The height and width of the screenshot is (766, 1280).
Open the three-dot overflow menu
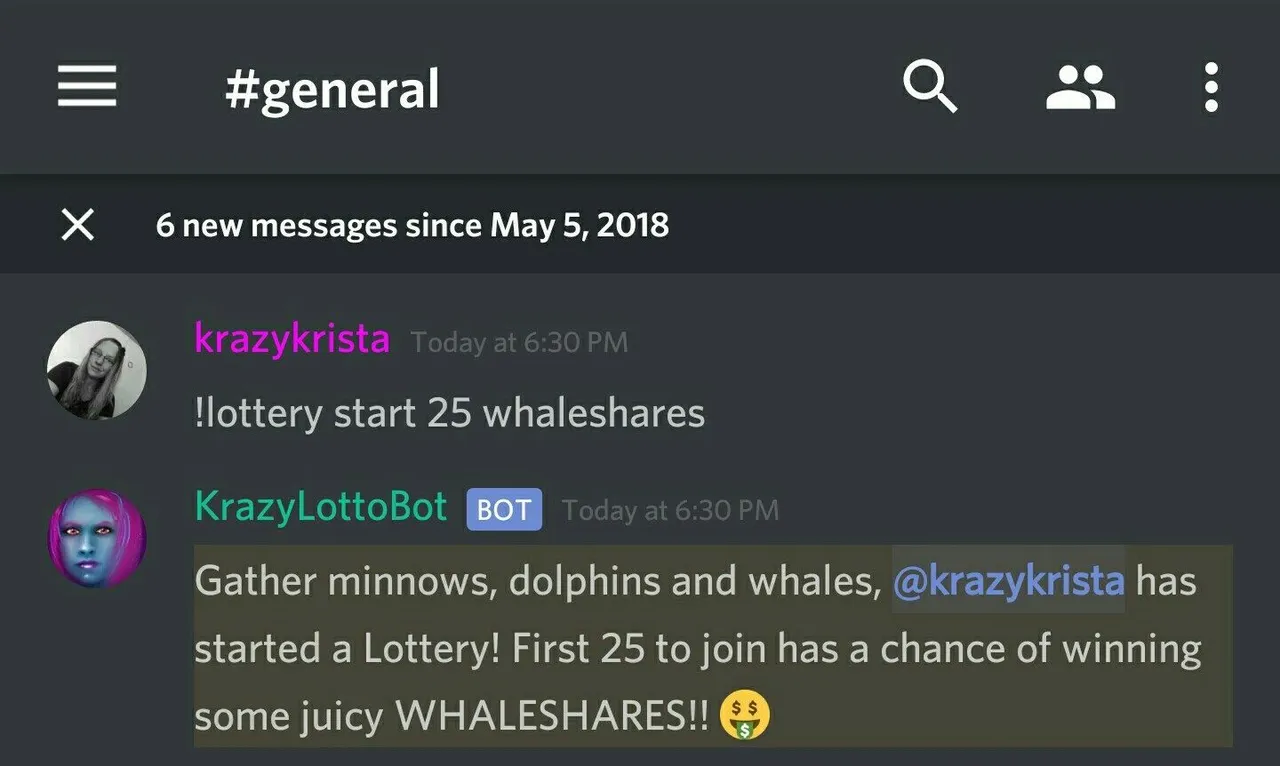[x=1211, y=87]
